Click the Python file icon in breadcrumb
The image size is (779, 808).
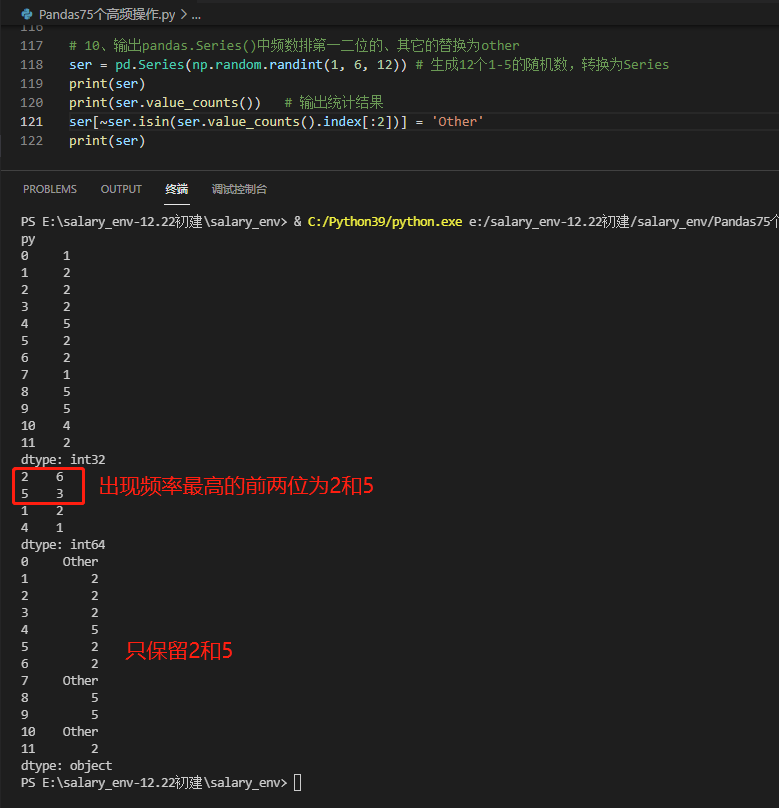tap(27, 14)
